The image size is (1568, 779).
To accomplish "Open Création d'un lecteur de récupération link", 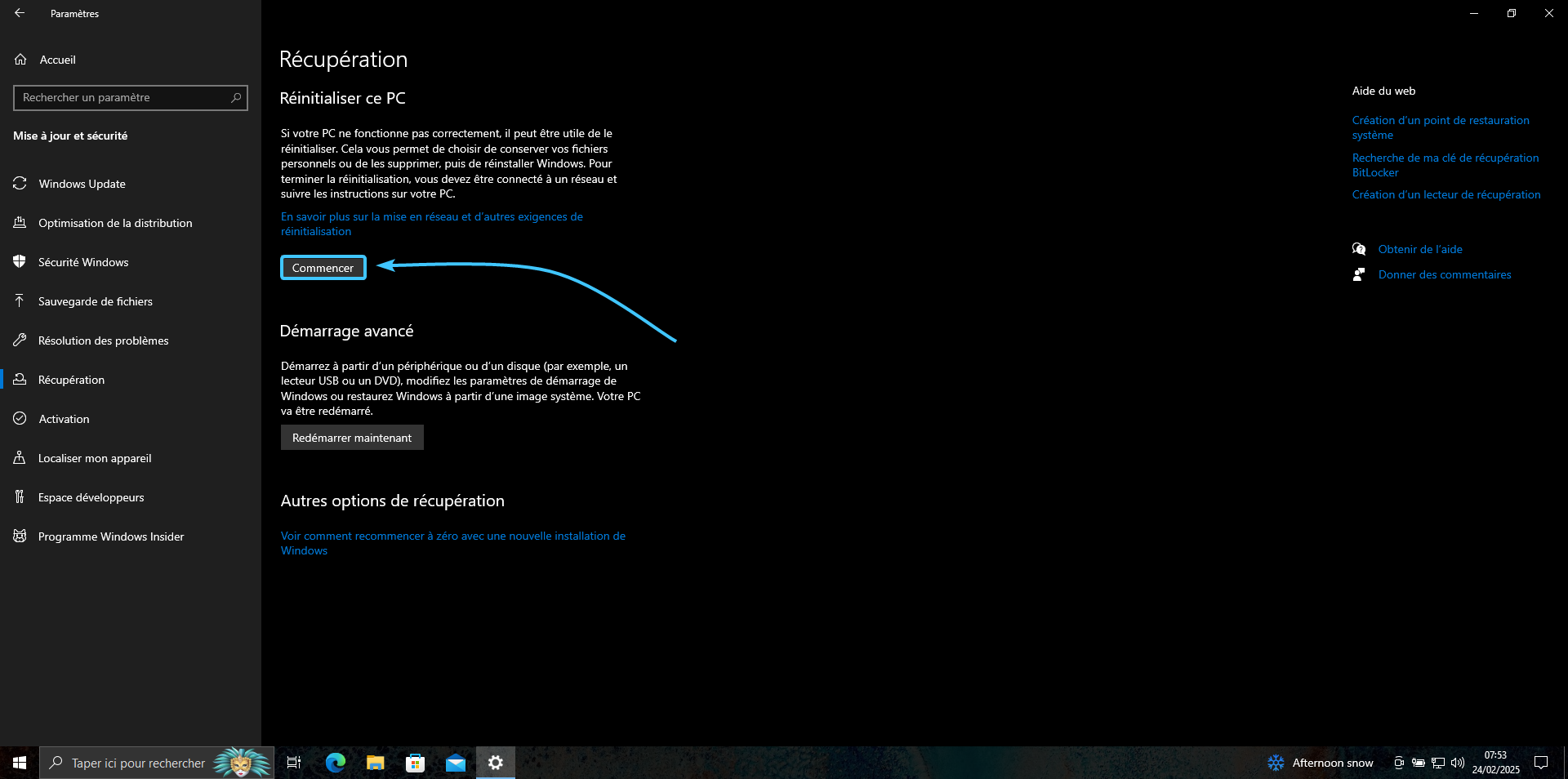I will click(x=1446, y=194).
